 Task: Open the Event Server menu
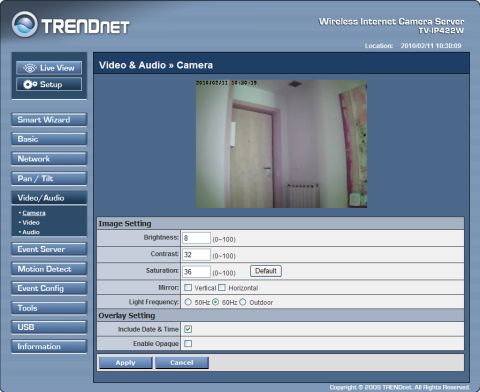point(49,249)
